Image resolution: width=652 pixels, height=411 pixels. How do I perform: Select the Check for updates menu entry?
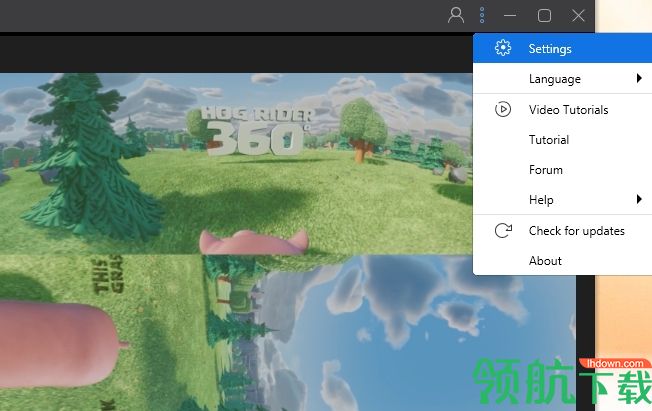click(x=563, y=230)
